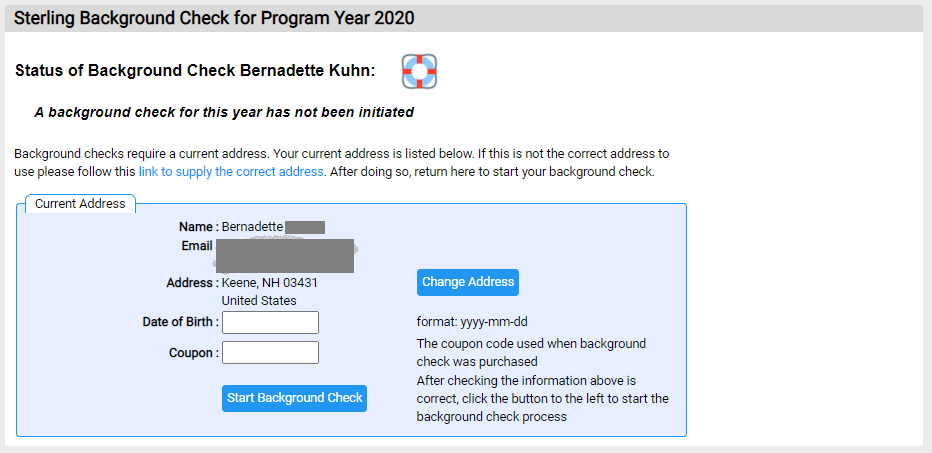Click the yyyy-mm-dd format hint text

472,322
